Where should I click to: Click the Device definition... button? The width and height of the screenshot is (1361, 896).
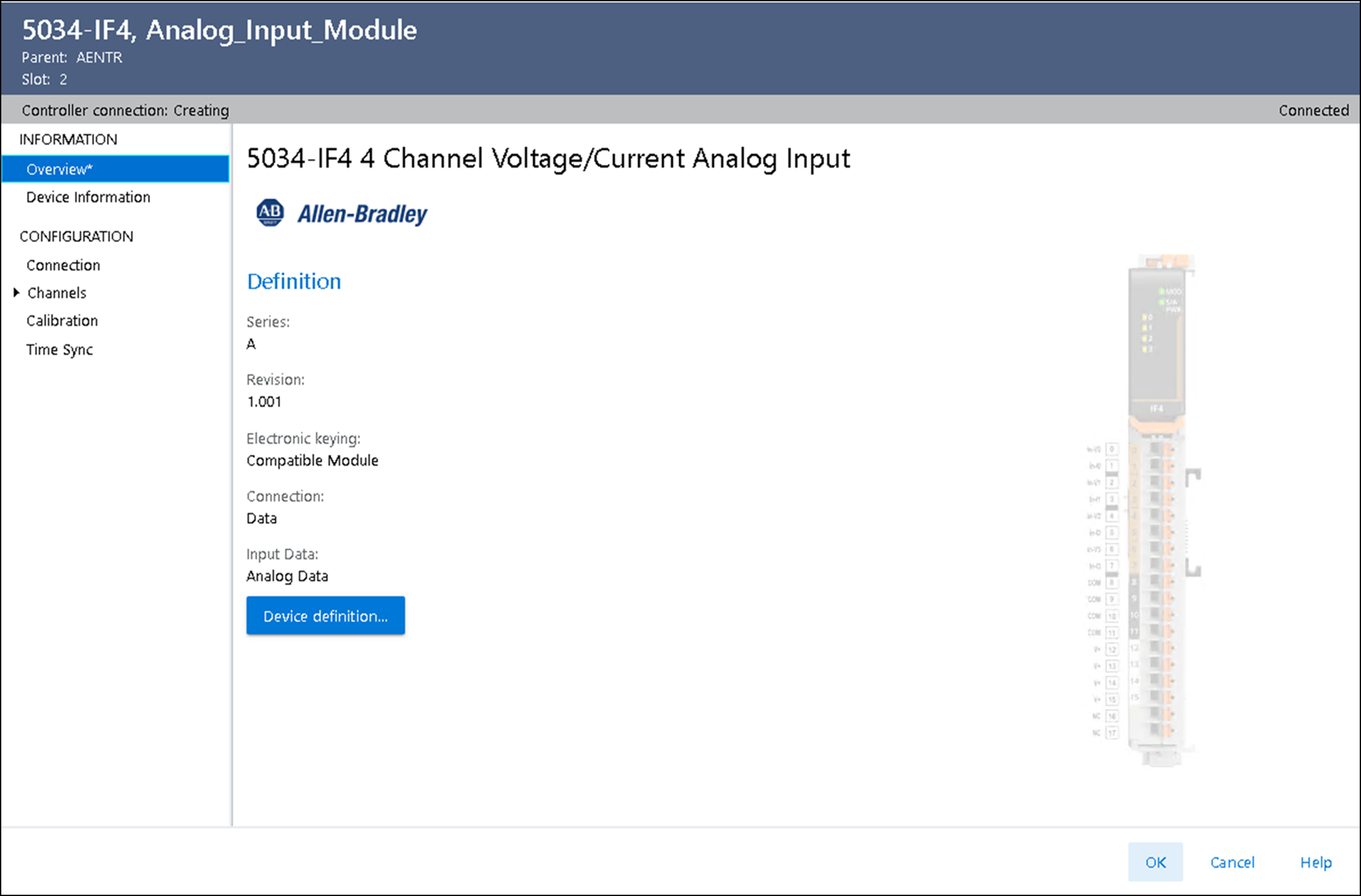tap(325, 616)
